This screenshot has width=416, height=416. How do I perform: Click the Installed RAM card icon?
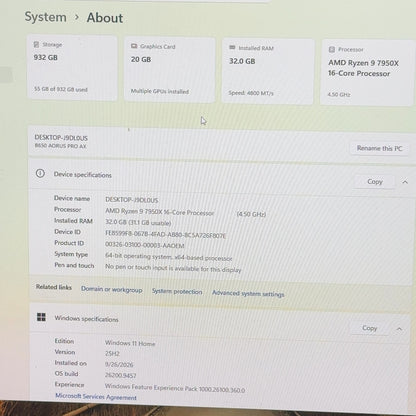(232, 48)
